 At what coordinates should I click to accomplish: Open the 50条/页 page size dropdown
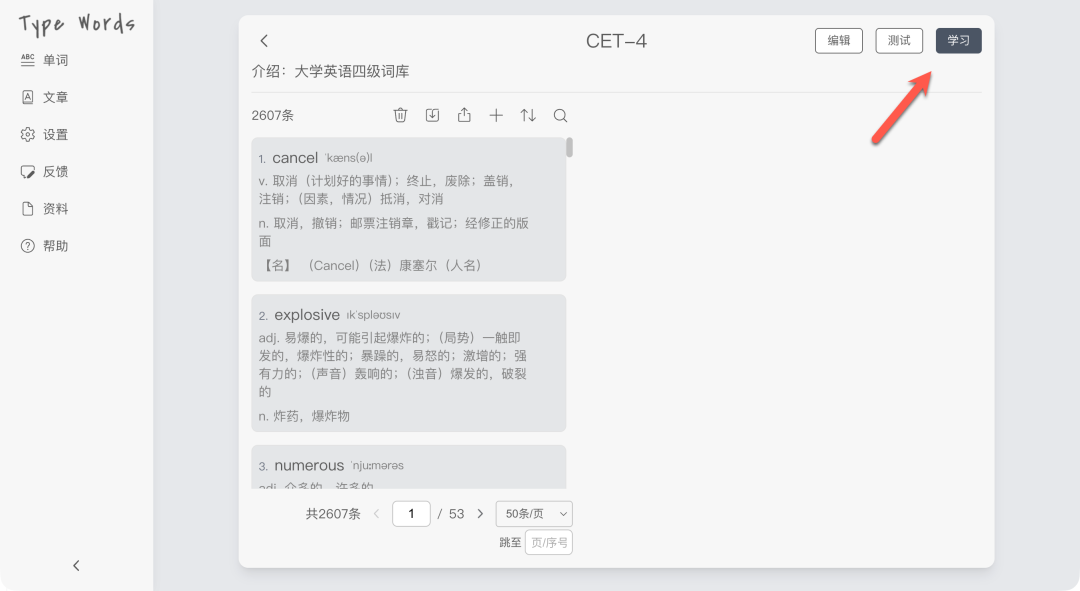point(534,514)
